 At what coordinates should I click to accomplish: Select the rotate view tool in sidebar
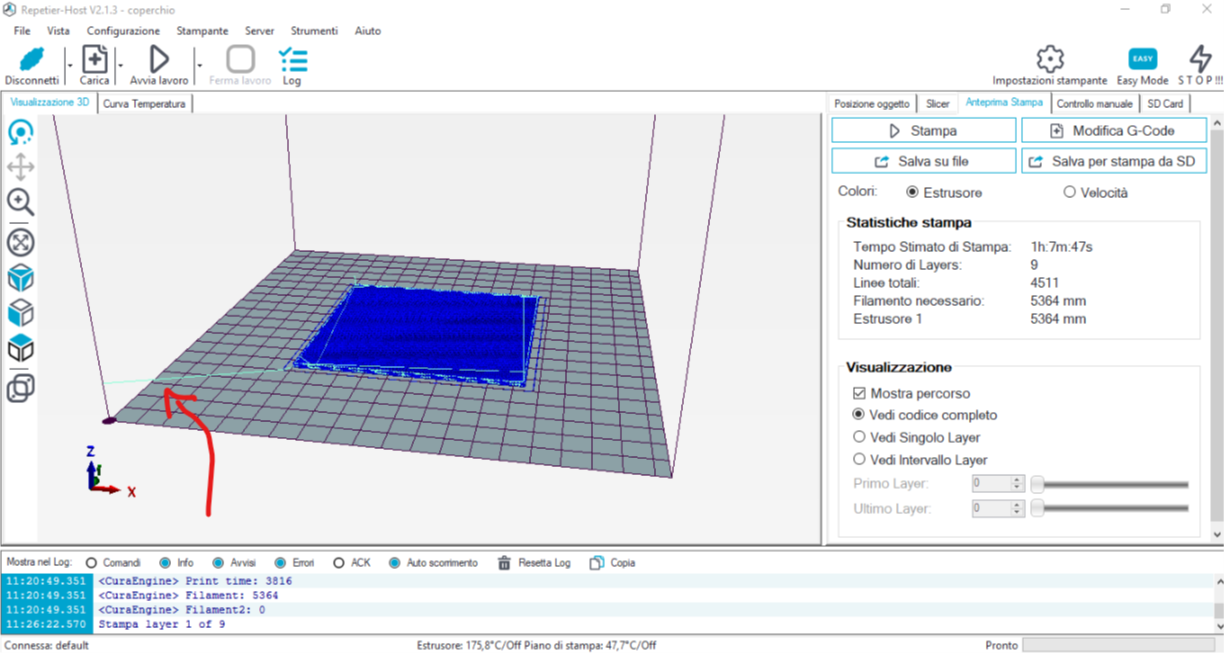pos(20,132)
